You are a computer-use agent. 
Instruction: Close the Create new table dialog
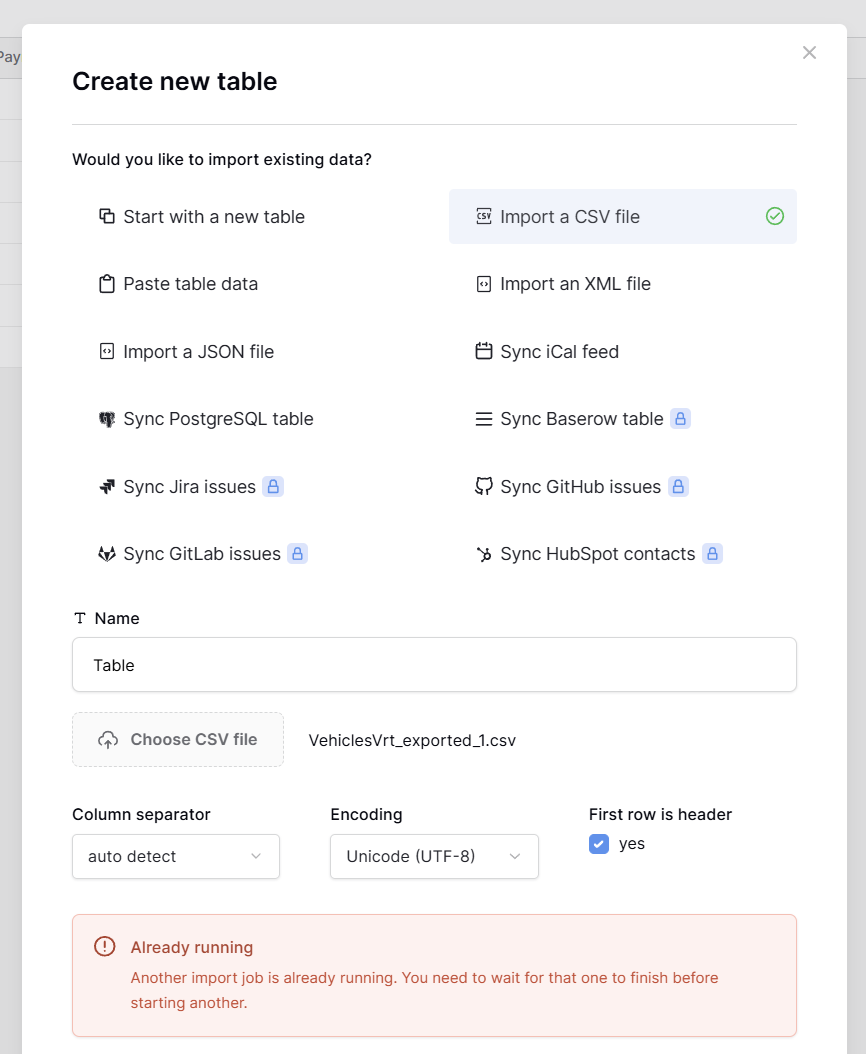(809, 53)
